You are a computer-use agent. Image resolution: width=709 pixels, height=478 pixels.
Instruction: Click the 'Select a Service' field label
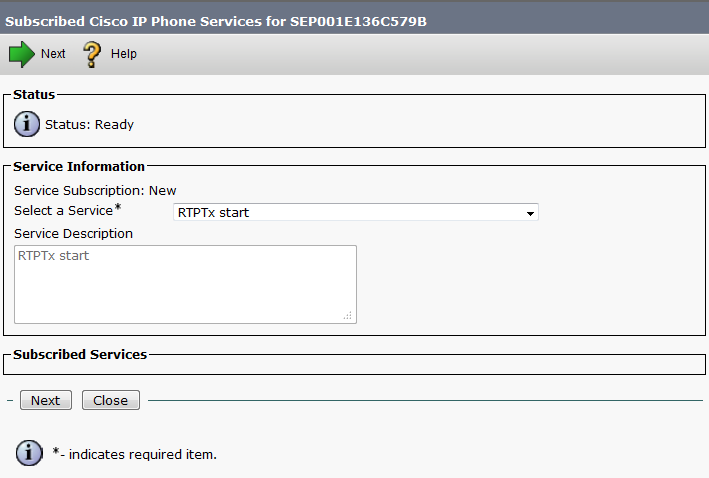point(63,210)
